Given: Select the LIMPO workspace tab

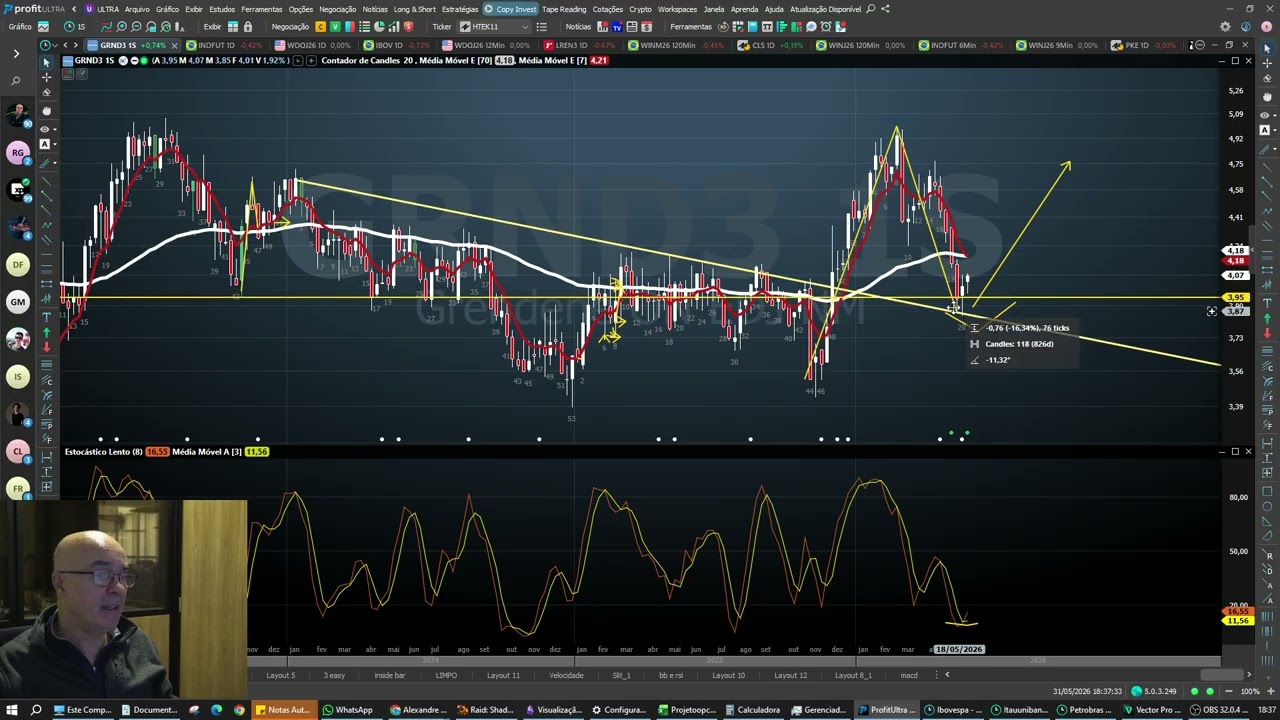Looking at the screenshot, I should click(446, 675).
